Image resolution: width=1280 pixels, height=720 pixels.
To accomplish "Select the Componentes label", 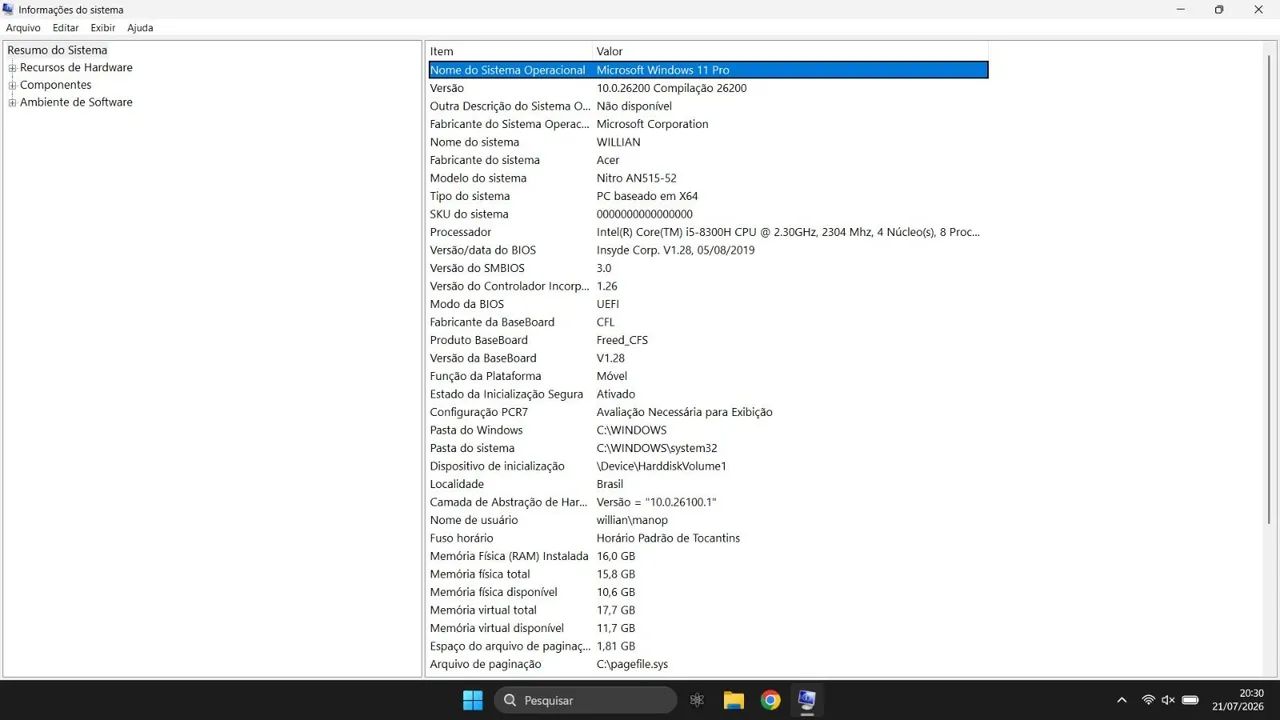I will point(56,85).
